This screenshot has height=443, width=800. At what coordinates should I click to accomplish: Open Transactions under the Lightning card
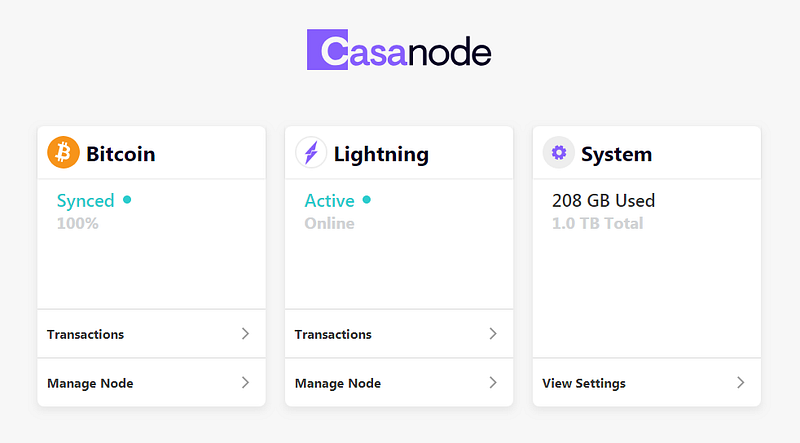pos(333,334)
